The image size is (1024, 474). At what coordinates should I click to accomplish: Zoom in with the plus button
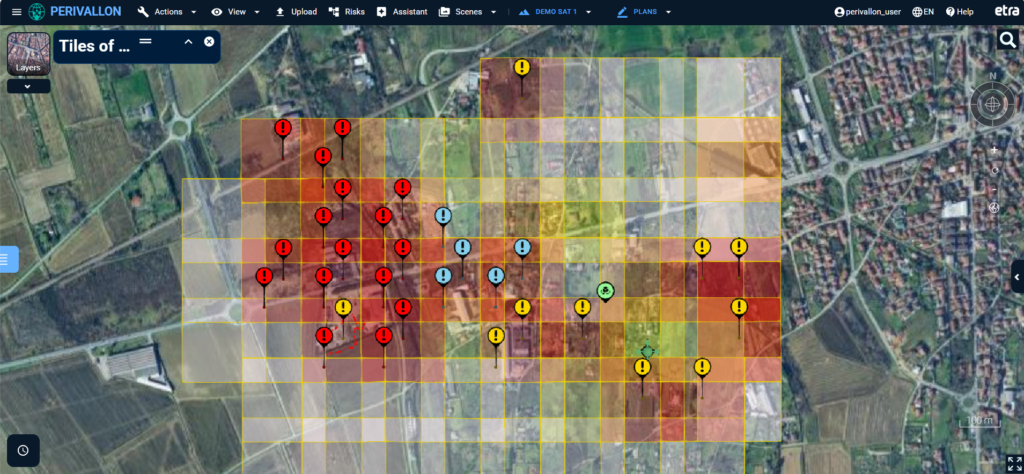[994, 150]
